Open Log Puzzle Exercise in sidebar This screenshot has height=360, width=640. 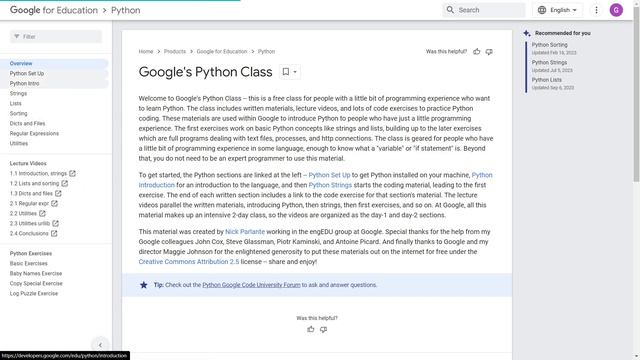(x=34, y=293)
